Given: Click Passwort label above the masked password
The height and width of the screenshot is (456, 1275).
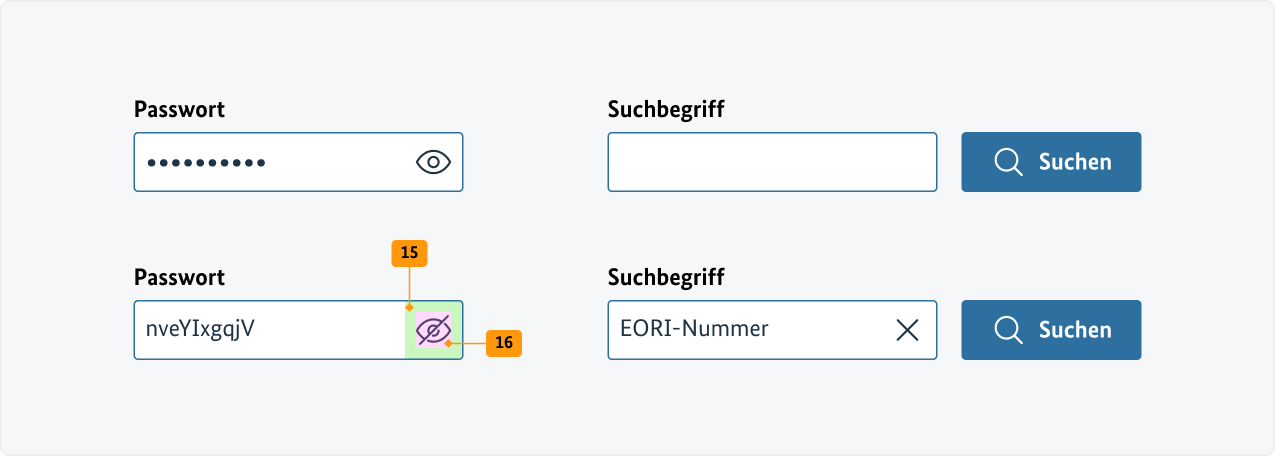Looking at the screenshot, I should click(x=180, y=110).
